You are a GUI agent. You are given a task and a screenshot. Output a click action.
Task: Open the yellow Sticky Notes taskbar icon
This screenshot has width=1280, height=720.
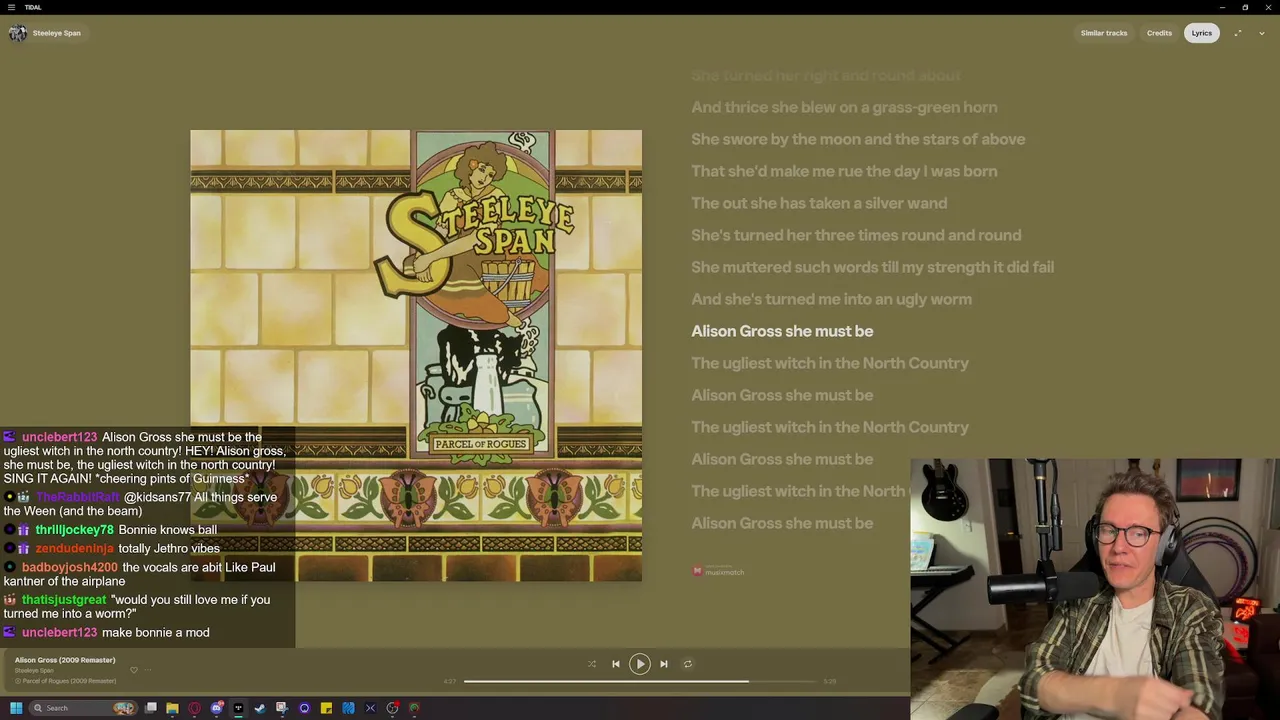(326, 708)
